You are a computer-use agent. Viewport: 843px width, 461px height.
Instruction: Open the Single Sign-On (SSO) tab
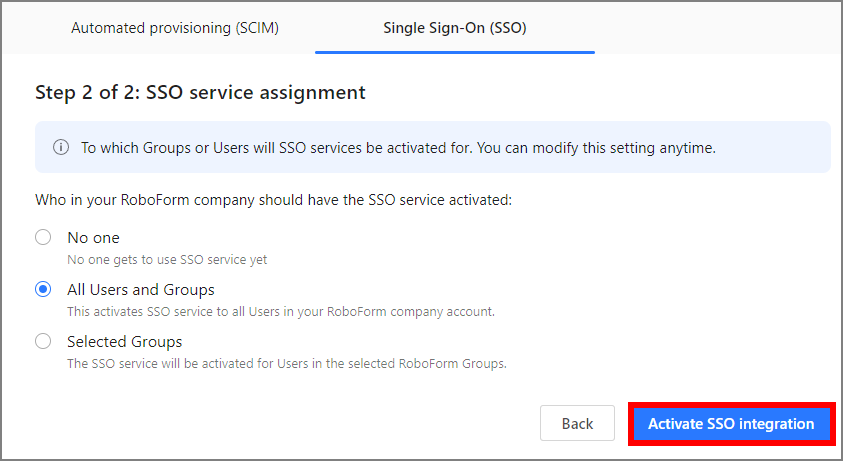(x=455, y=28)
